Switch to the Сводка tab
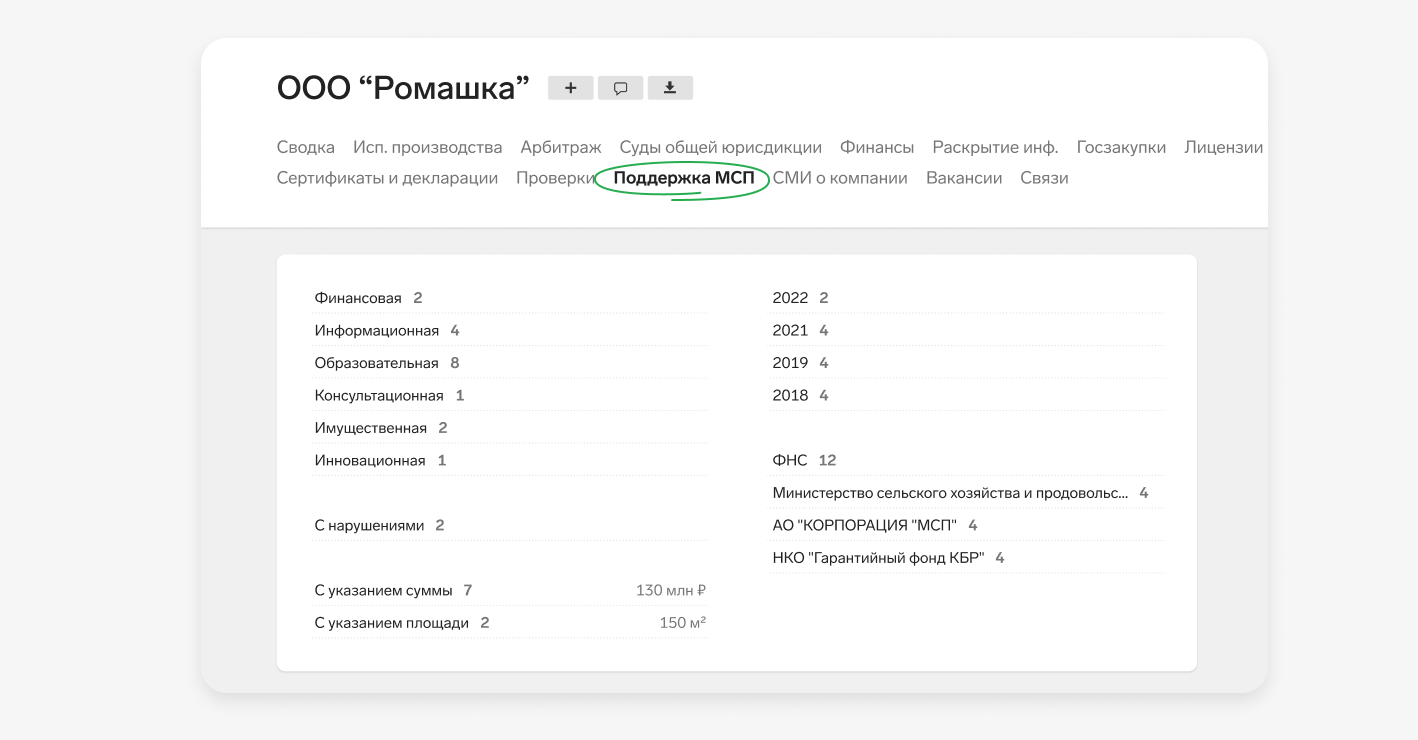1418x740 pixels. [305, 147]
